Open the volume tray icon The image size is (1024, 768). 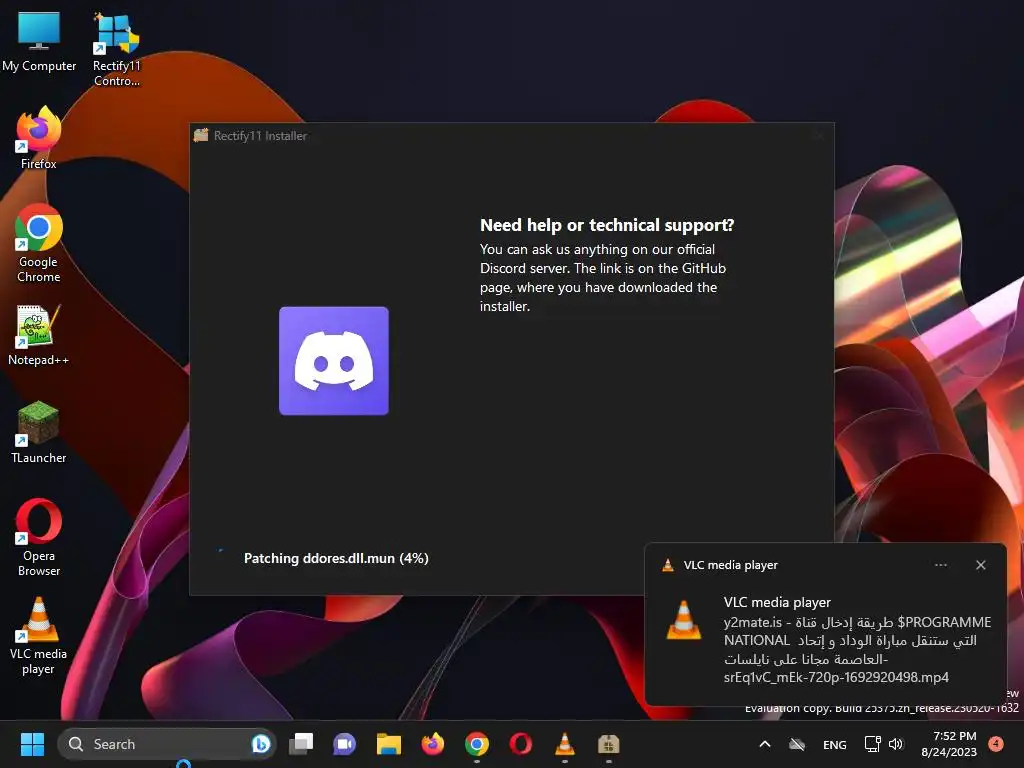pyautogui.click(x=896, y=744)
